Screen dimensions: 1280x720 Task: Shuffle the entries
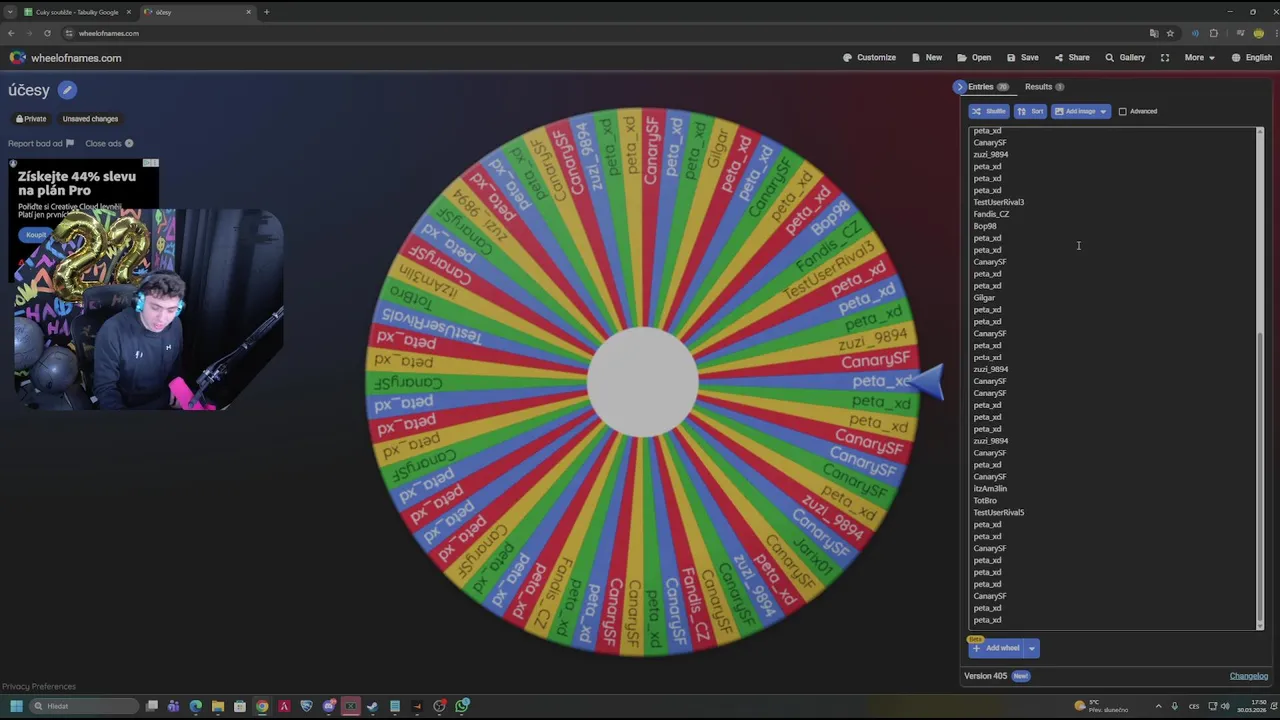(x=989, y=111)
